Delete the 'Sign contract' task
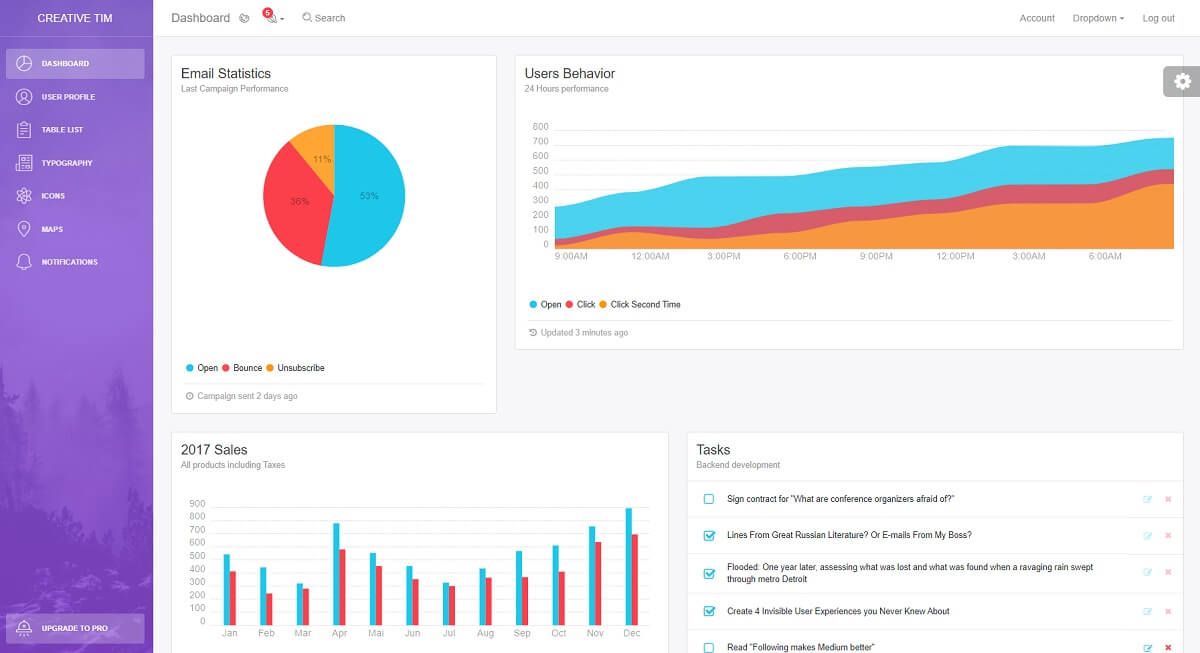Viewport: 1200px width, 653px height. tap(1167, 497)
